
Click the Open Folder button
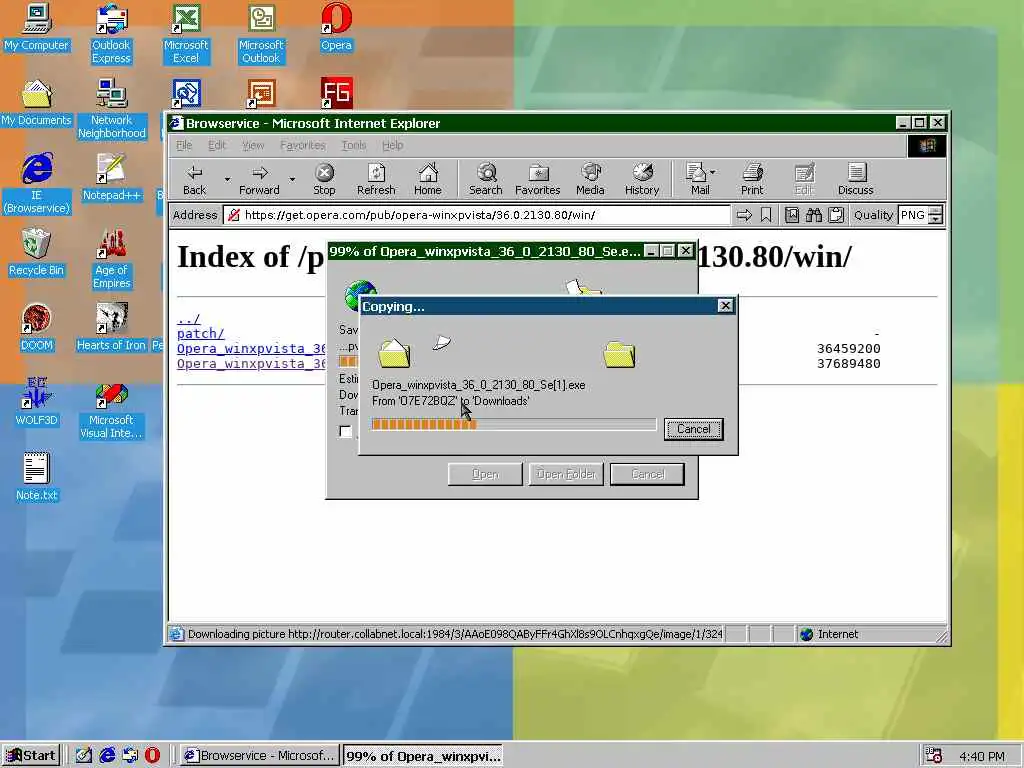point(566,474)
